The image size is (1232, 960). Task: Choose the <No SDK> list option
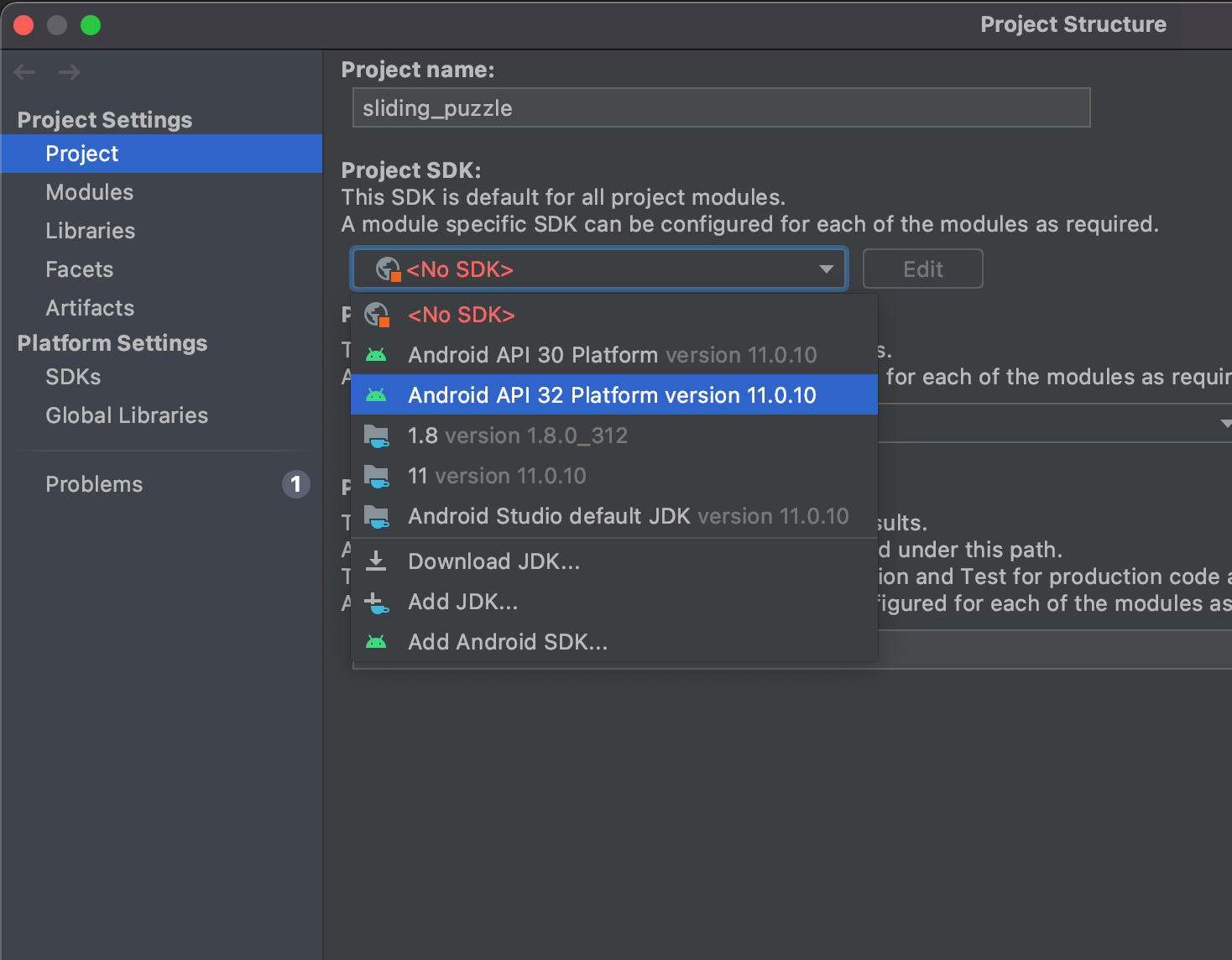[x=461, y=315]
